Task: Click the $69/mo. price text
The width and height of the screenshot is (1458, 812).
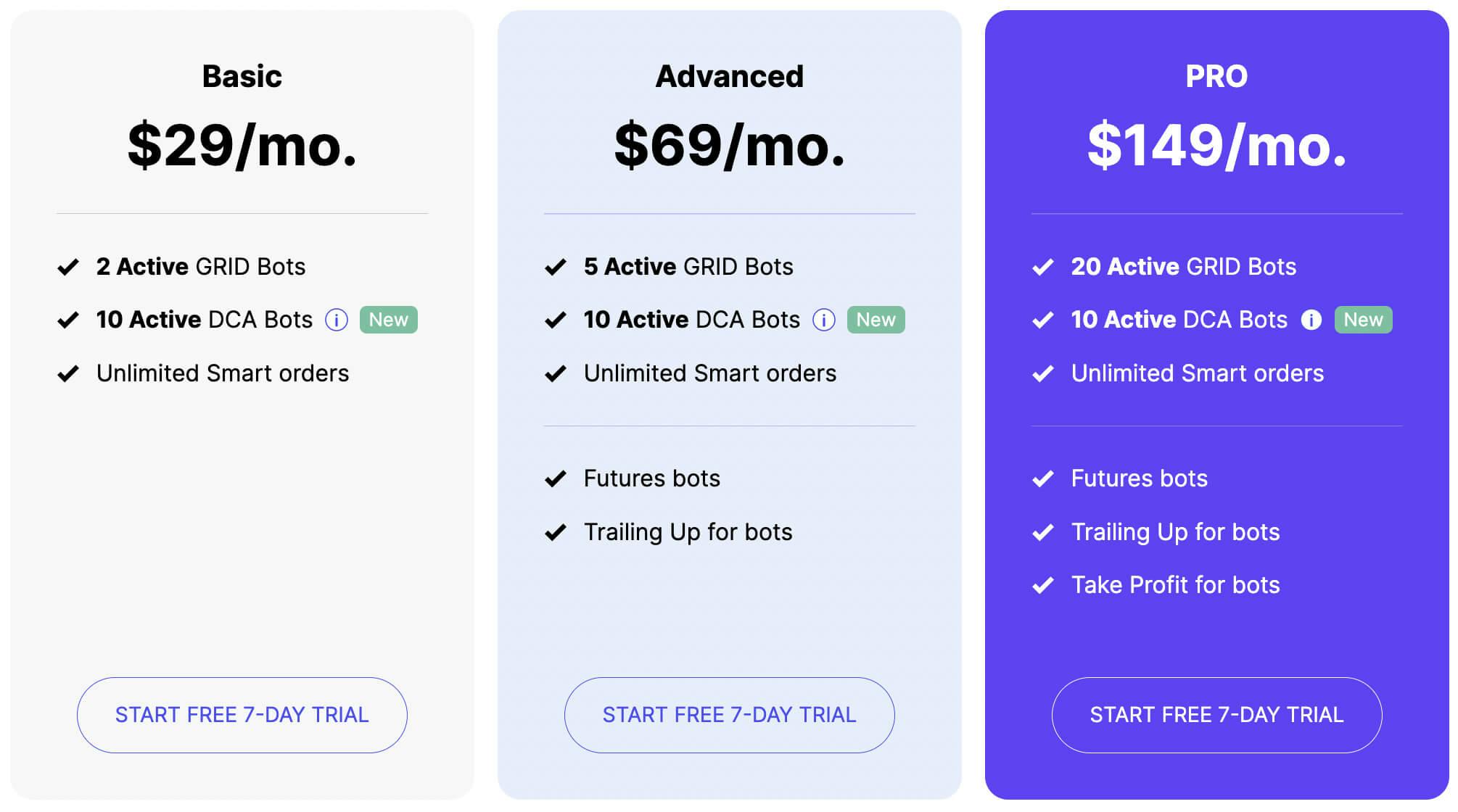Action: (x=730, y=146)
